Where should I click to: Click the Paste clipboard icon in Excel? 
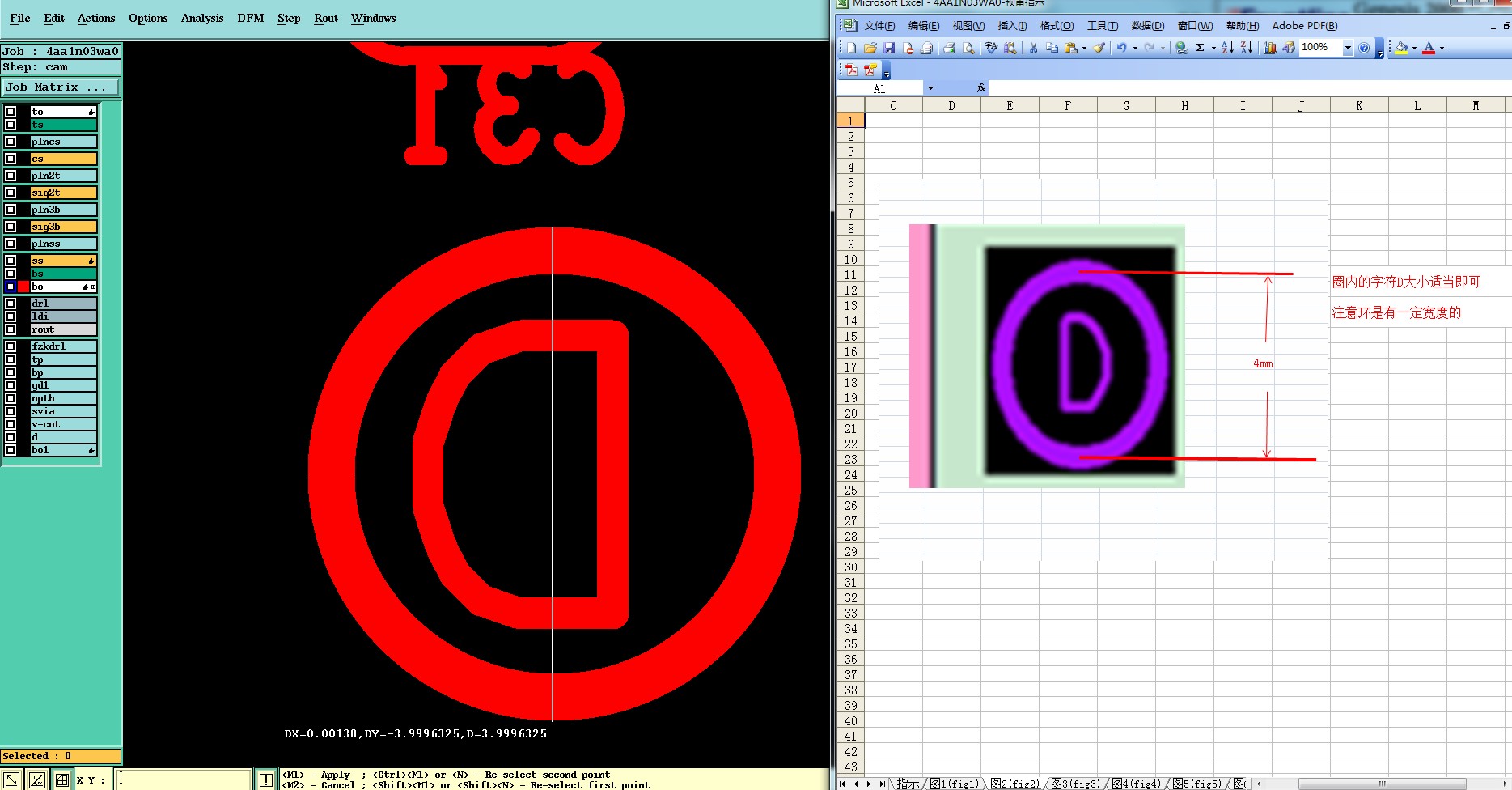1071,48
